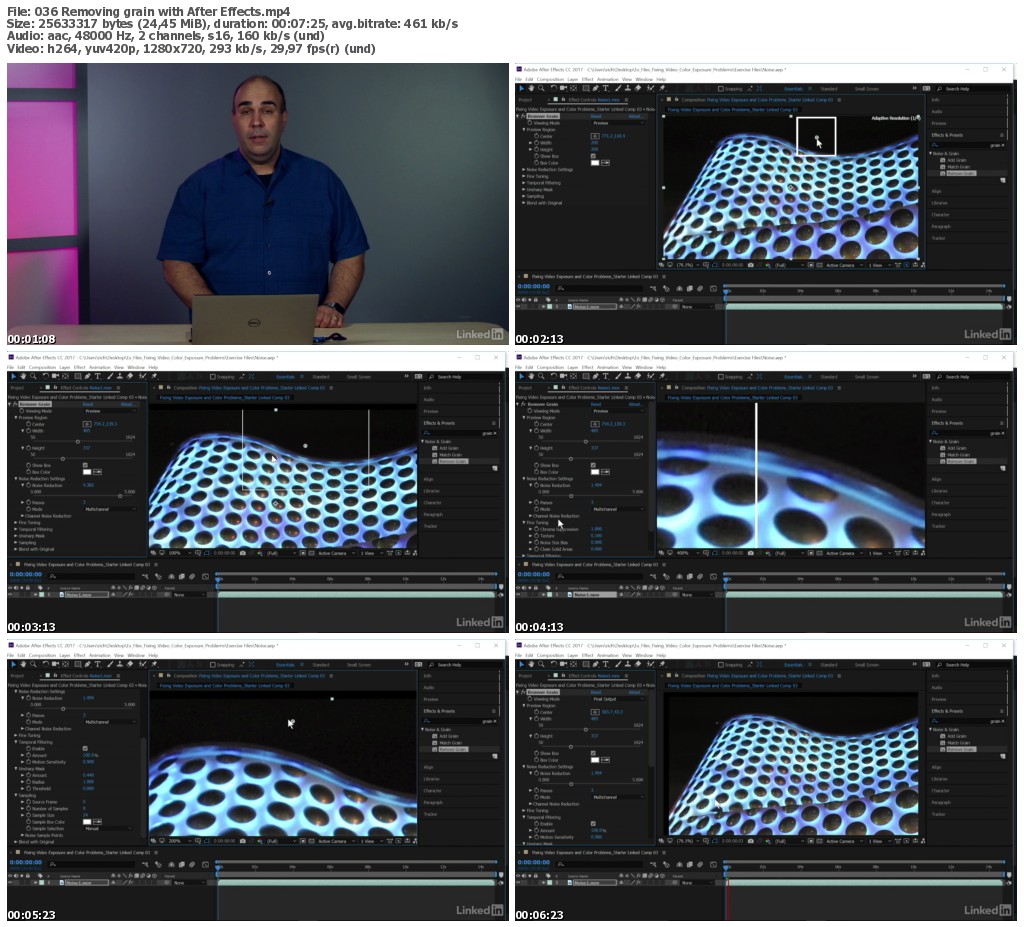Select the Selection arrow tool in the 00:04:13 frame
Screen dimensions: 1024x927
click(520, 376)
